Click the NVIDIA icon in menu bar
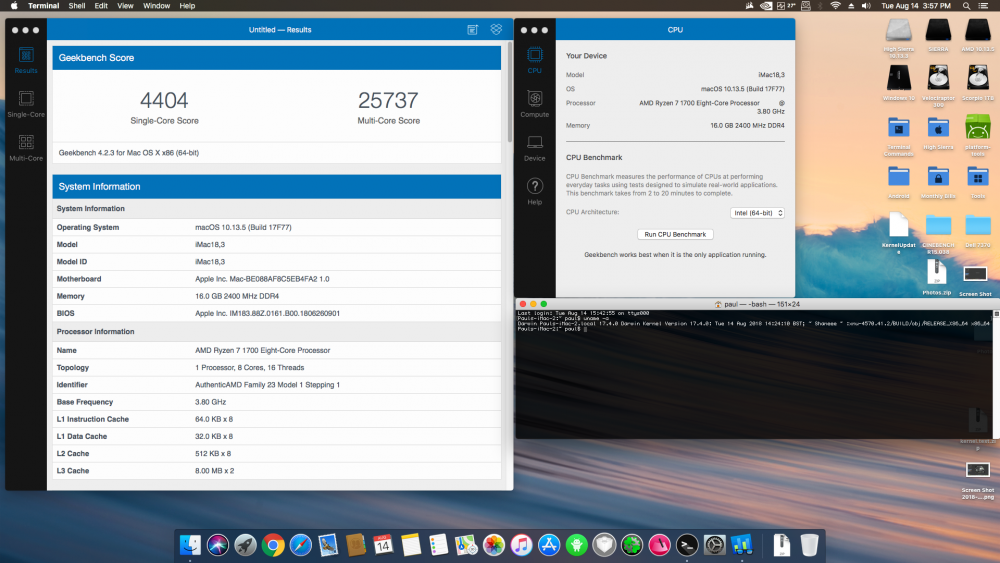This screenshot has width=1000, height=563. point(766,6)
